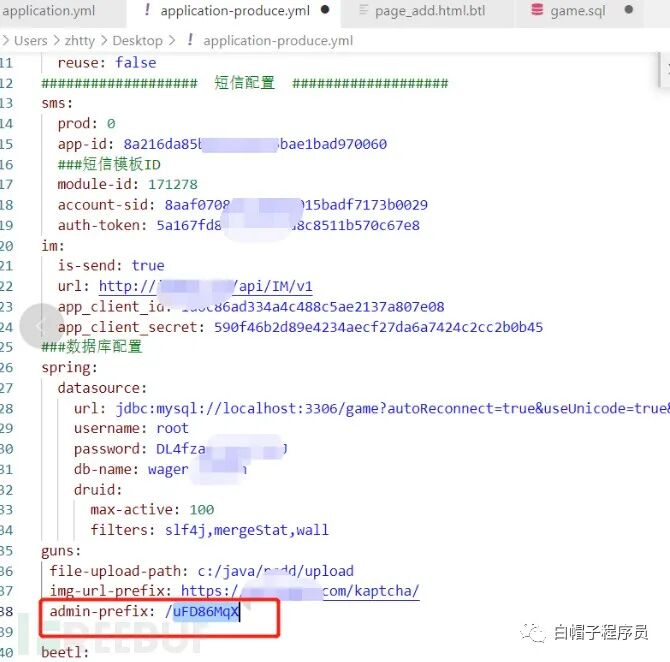This screenshot has height=662, width=670.
Task: Click the 'sms:' key text
Action: [x=57, y=103]
